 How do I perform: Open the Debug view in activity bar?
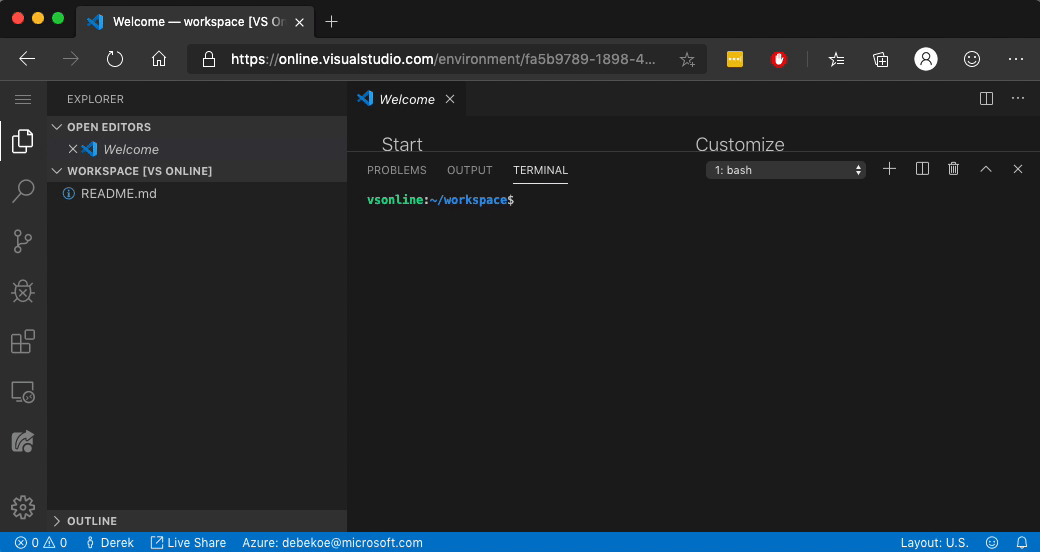(23, 291)
